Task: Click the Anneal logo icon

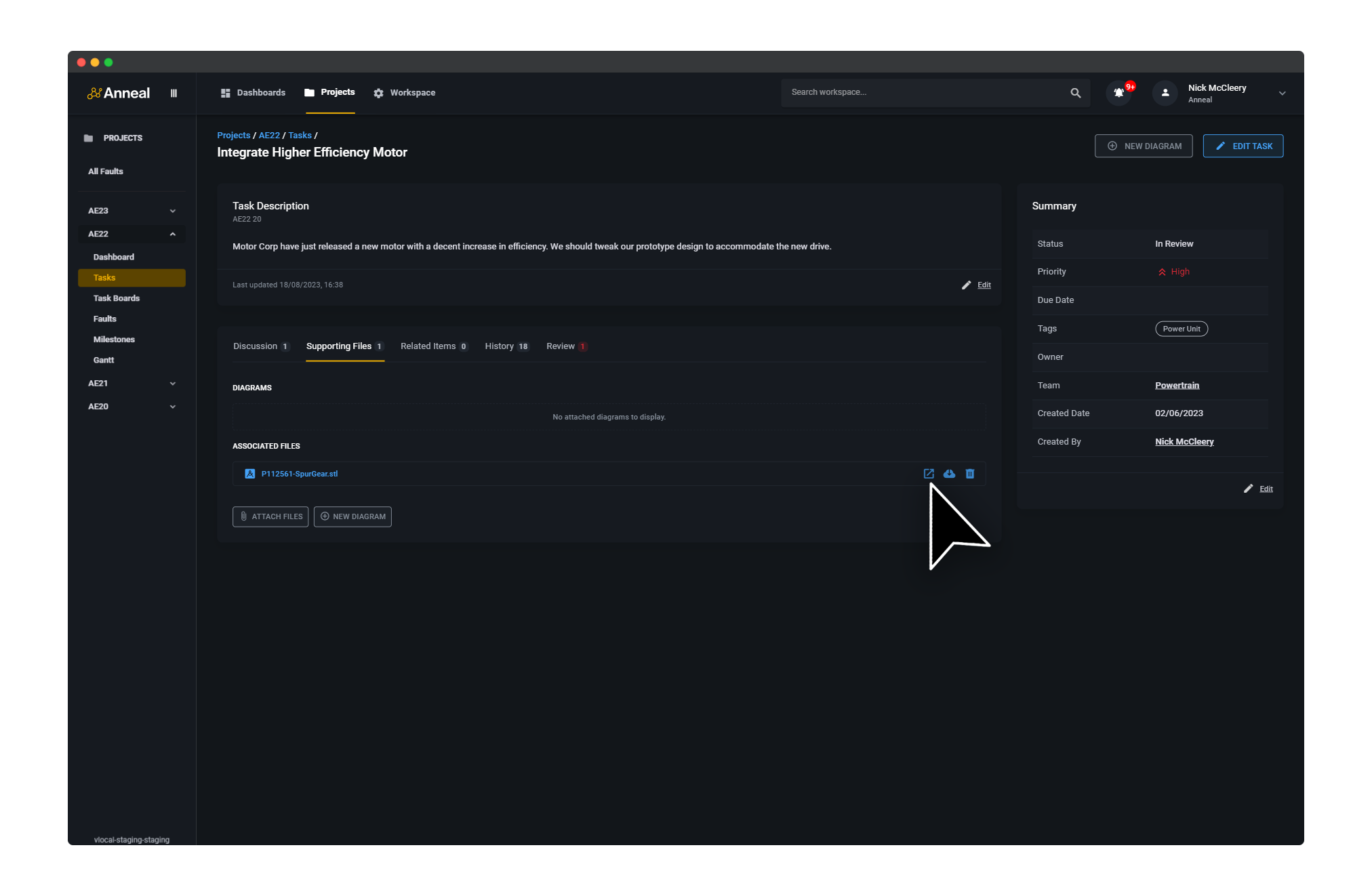Action: [95, 92]
